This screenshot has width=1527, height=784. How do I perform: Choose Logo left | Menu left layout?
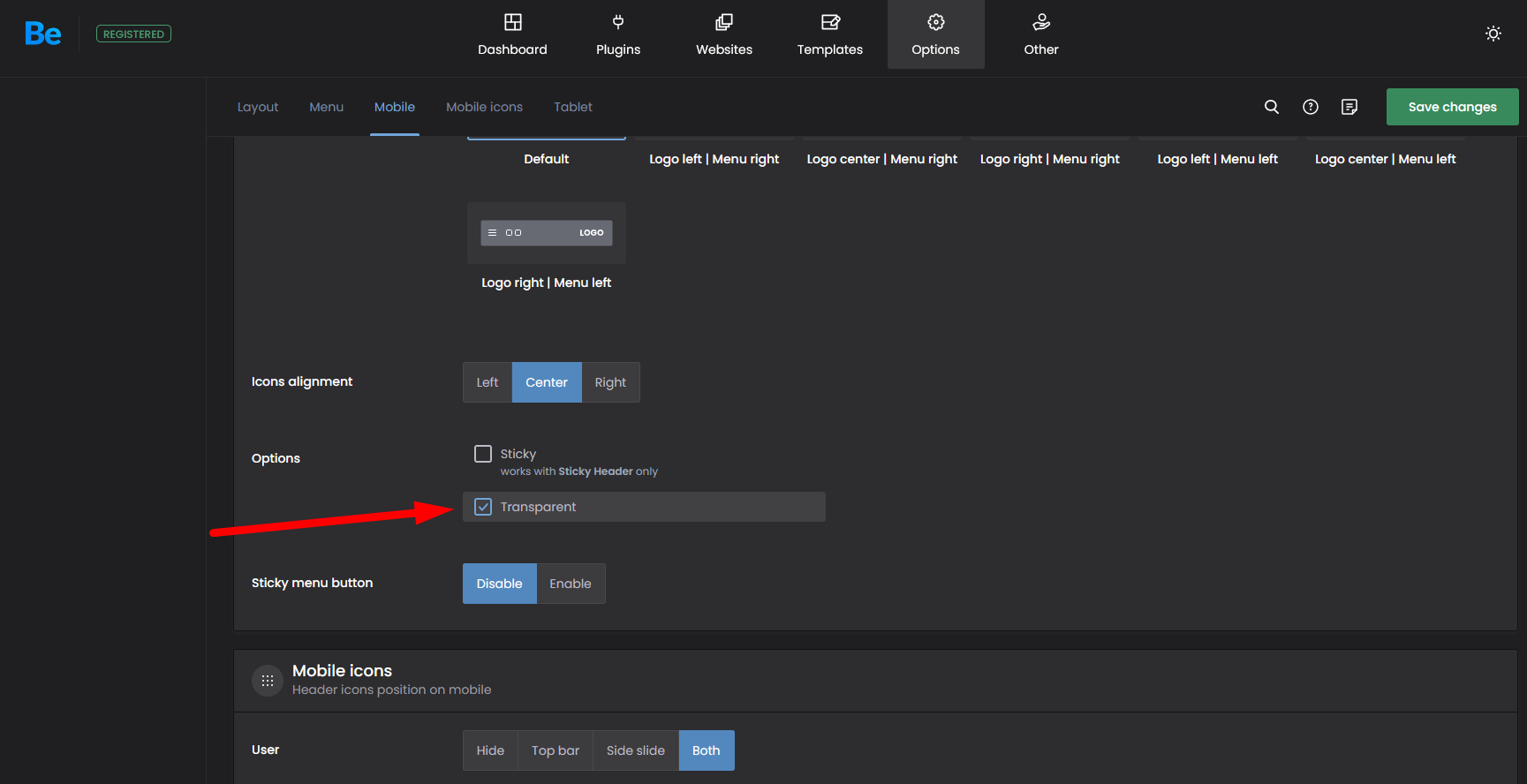[1218, 159]
